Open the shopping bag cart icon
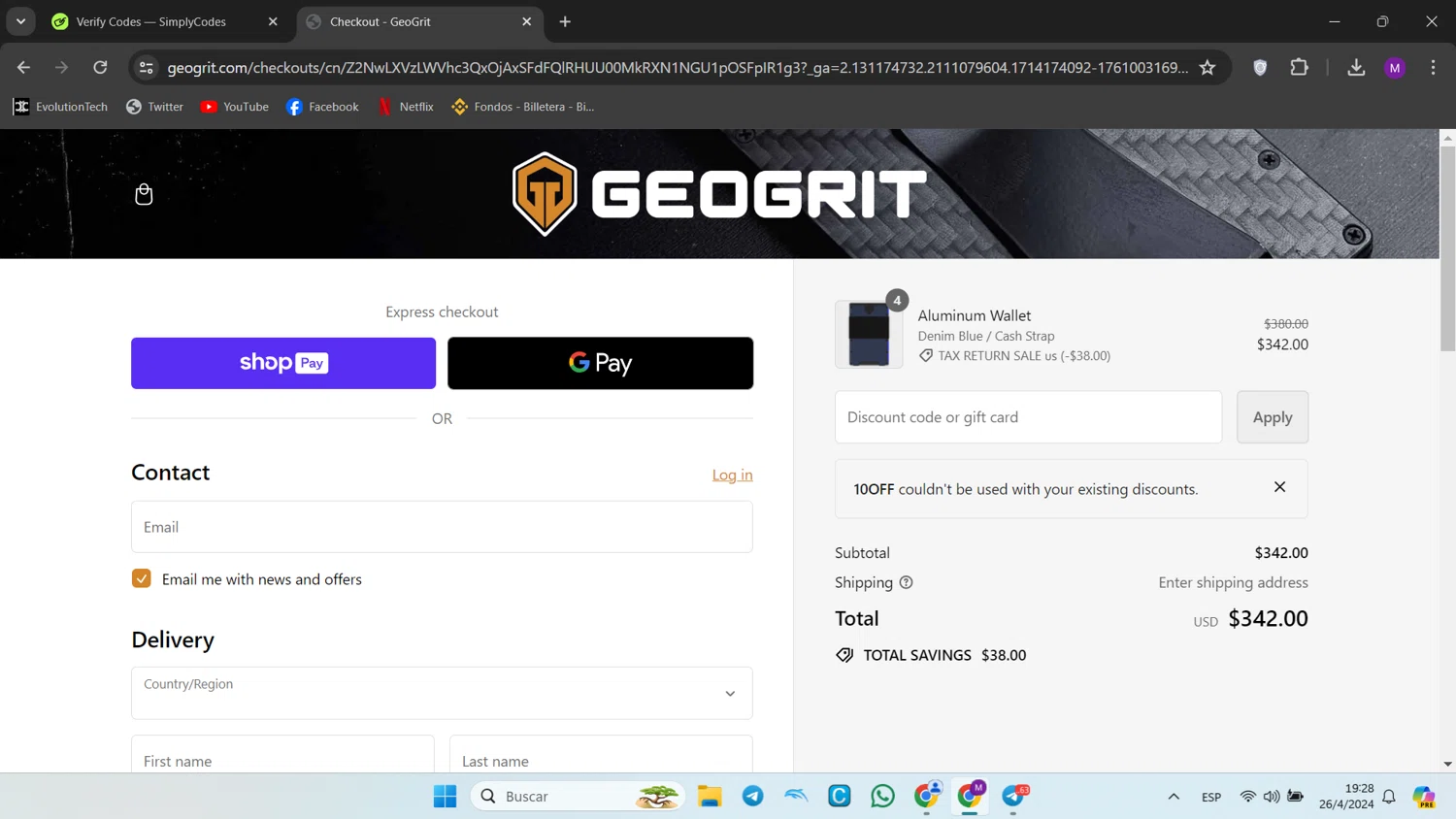The width and height of the screenshot is (1456, 819). coord(144,194)
